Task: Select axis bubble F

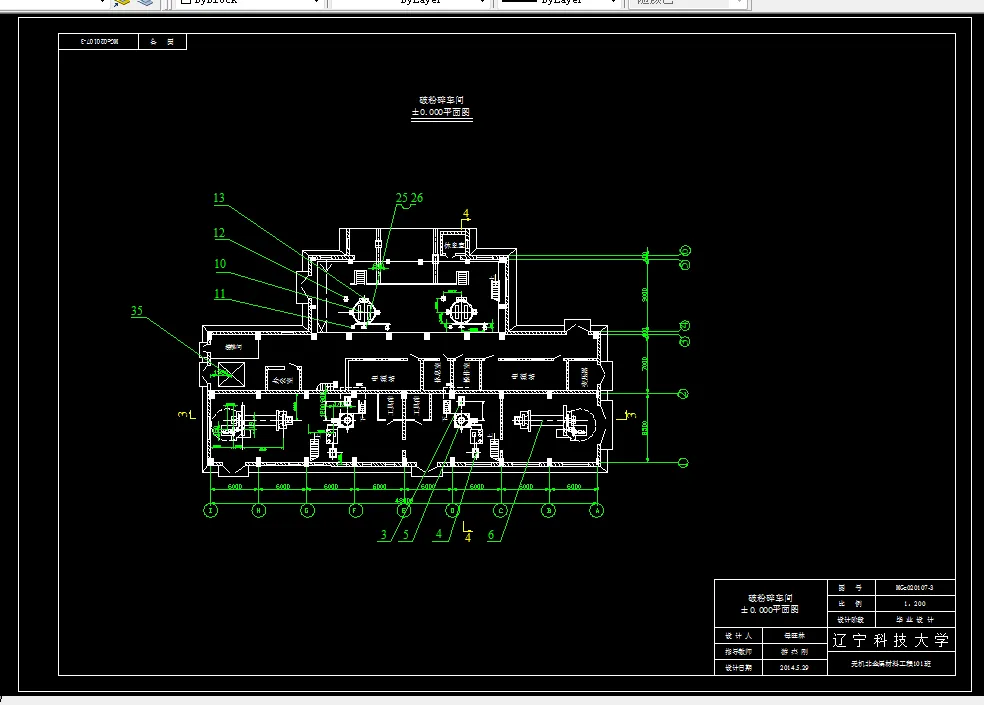Action: 355,510
